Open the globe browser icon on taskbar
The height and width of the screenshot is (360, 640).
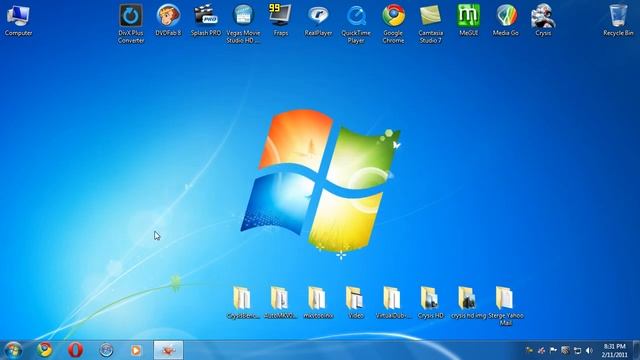coord(106,350)
